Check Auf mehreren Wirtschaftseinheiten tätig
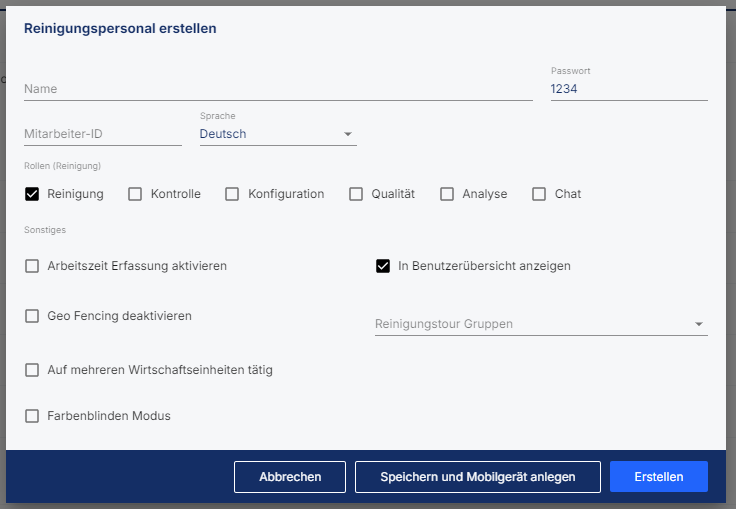 click(x=32, y=370)
